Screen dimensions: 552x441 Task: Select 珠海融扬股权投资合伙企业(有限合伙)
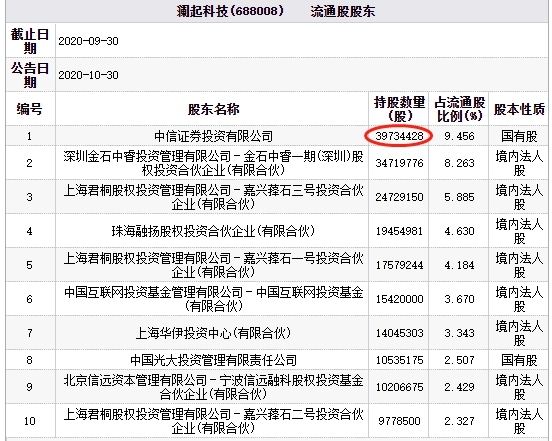coord(213,231)
